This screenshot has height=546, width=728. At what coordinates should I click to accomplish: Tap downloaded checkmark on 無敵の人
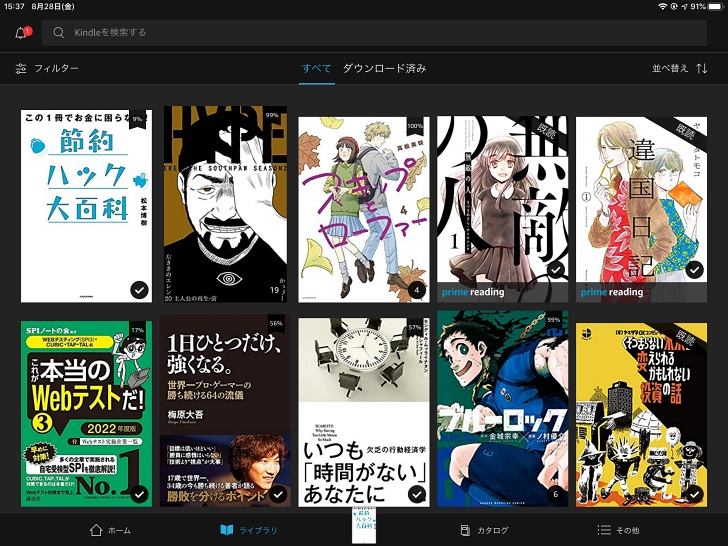tap(555, 270)
